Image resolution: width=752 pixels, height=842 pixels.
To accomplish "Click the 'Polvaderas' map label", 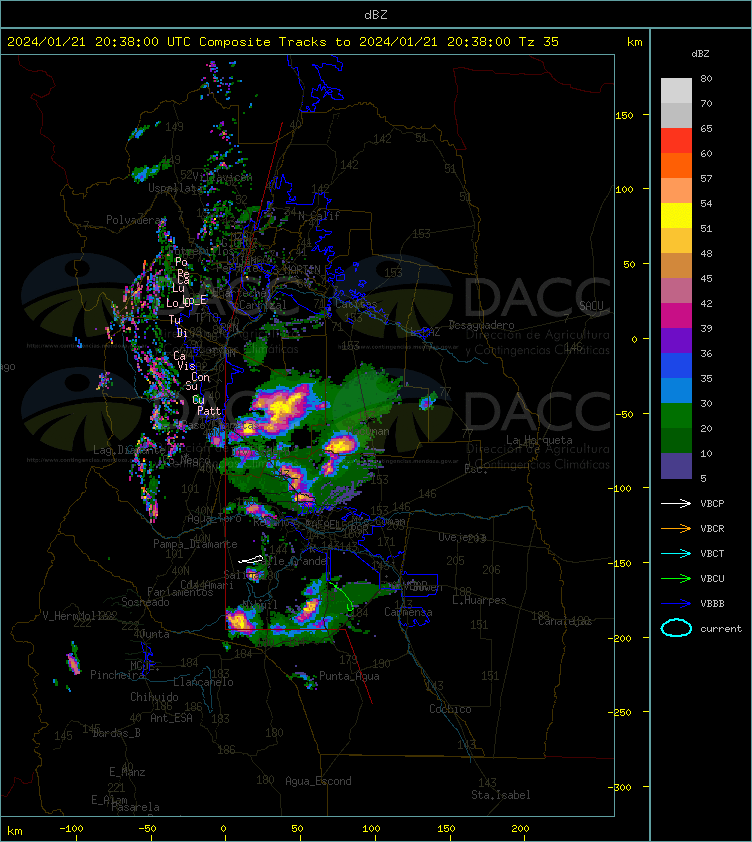I will (136, 220).
